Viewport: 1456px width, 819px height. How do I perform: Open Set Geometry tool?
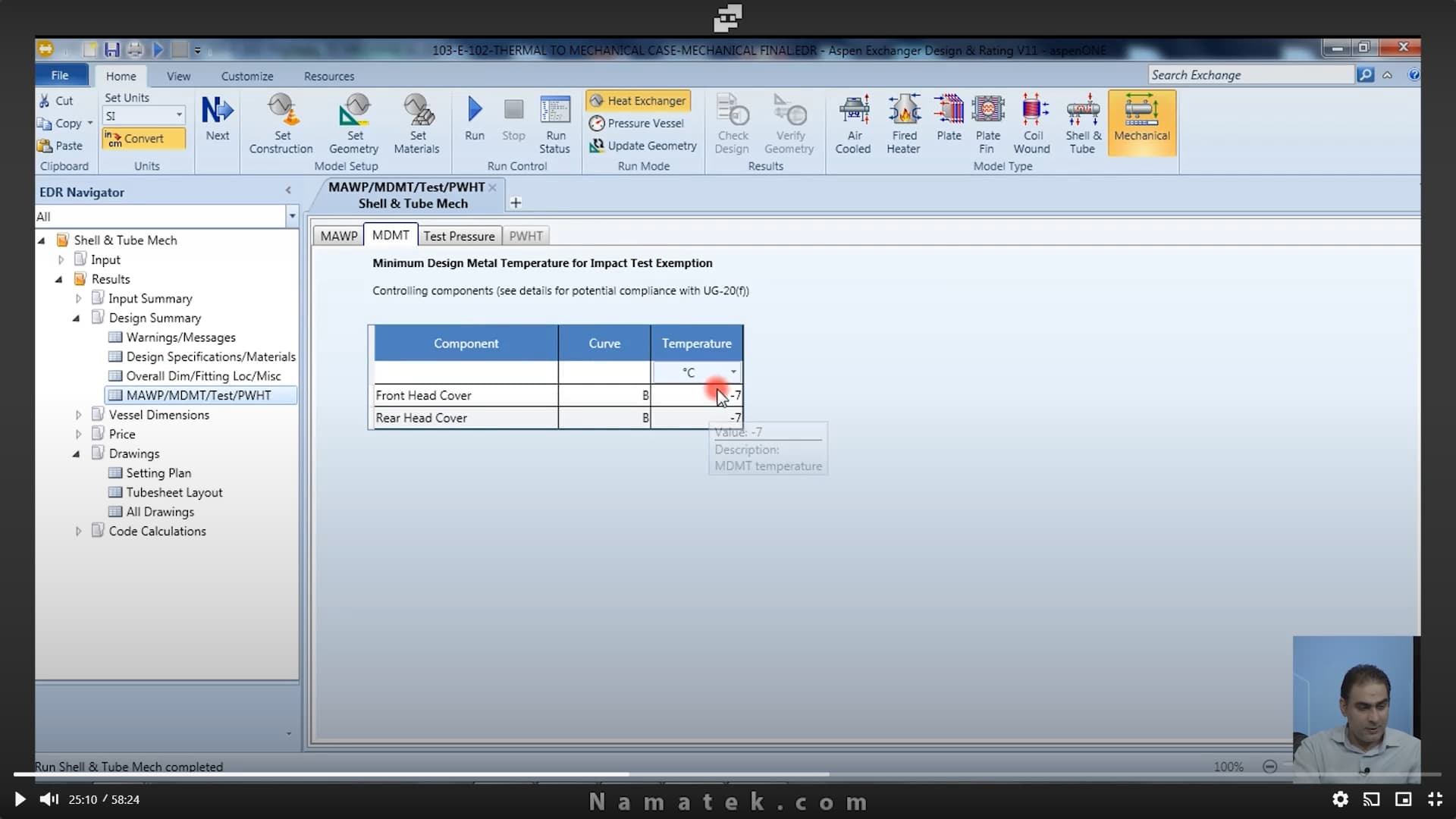[354, 124]
